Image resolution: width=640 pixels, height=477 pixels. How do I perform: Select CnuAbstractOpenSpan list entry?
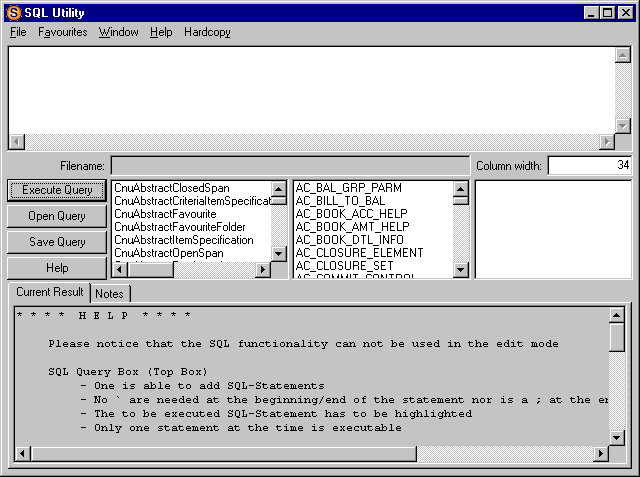pos(172,253)
